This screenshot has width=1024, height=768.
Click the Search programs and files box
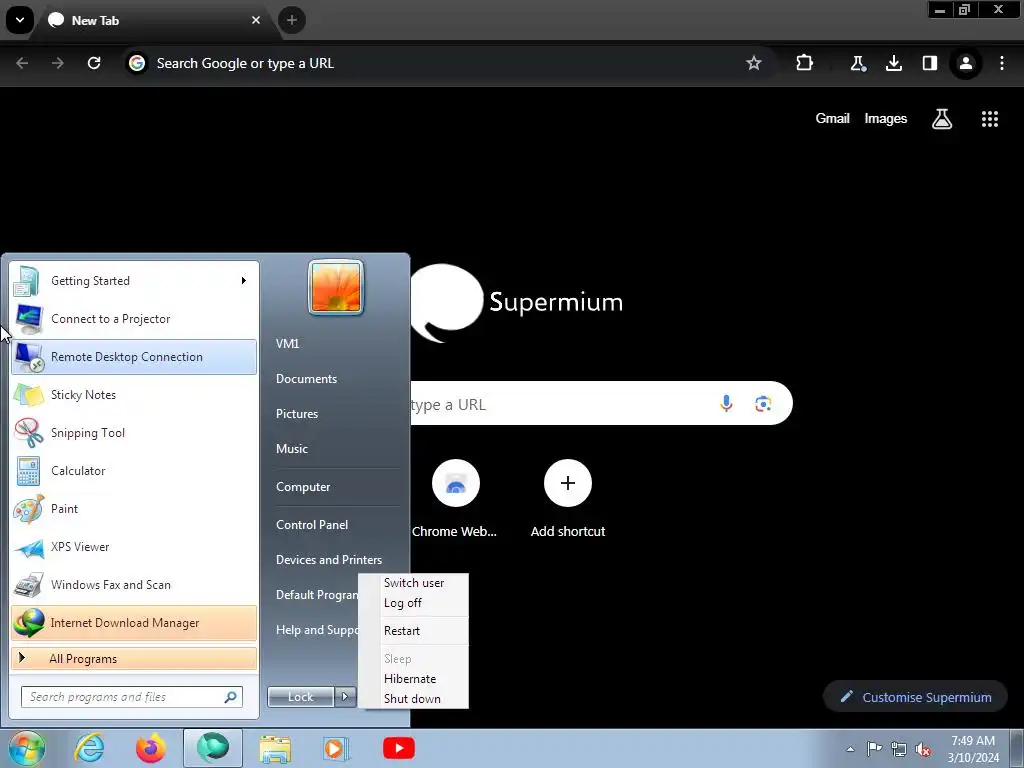(132, 697)
